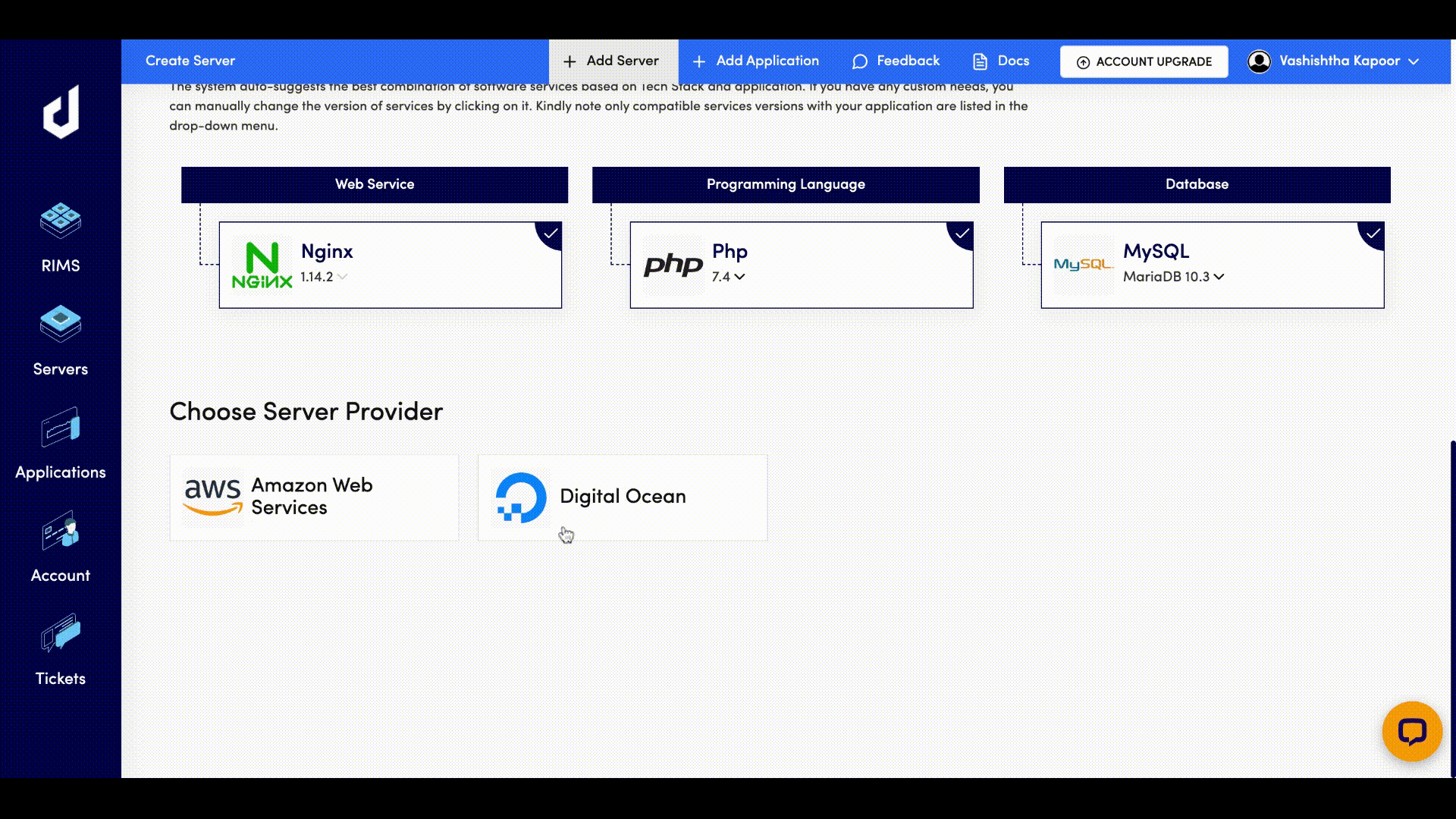Click the Feedback speech bubble icon
Viewport: 1456px width, 819px height.
click(860, 61)
